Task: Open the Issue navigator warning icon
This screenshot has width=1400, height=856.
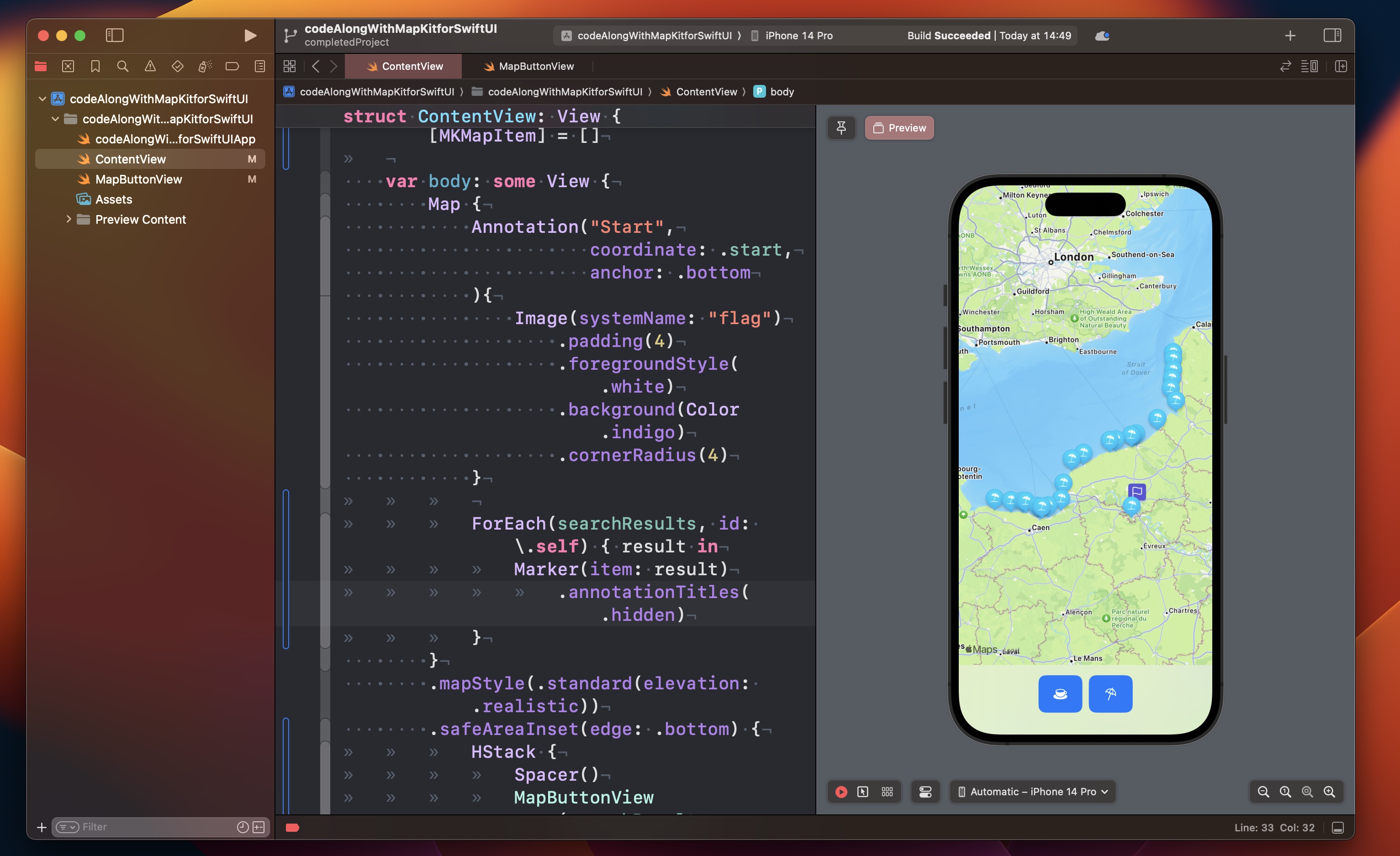Action: click(150, 67)
